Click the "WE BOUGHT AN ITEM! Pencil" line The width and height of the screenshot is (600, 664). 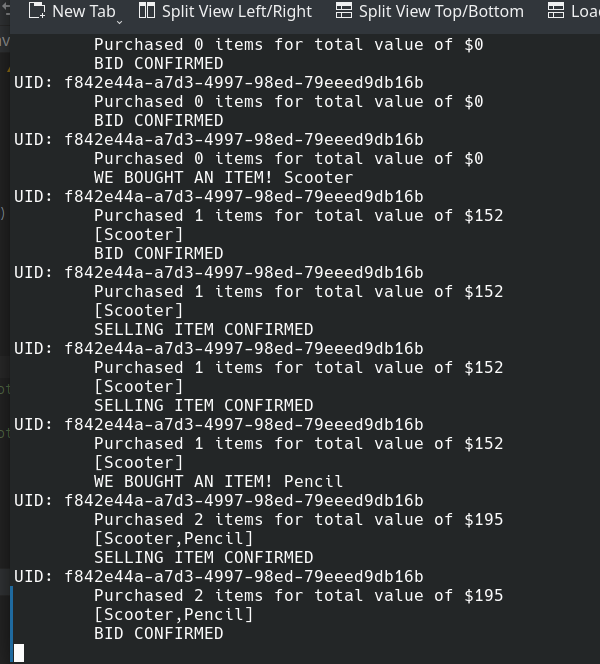point(218,481)
